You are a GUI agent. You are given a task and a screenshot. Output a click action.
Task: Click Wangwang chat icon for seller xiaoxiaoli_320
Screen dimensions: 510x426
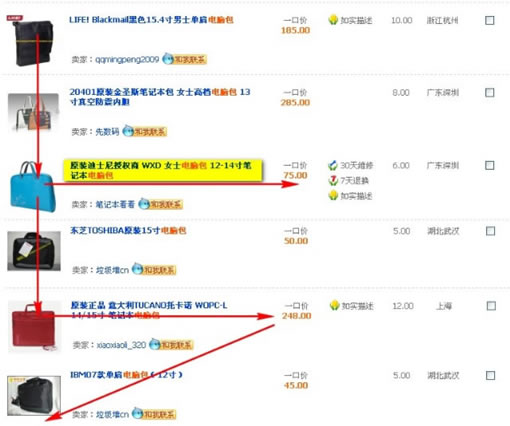click(x=171, y=344)
